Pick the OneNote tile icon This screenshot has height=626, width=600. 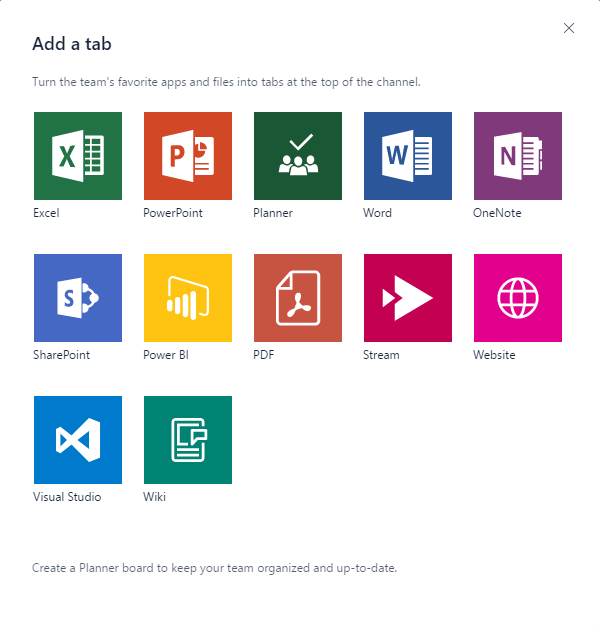pos(518,156)
